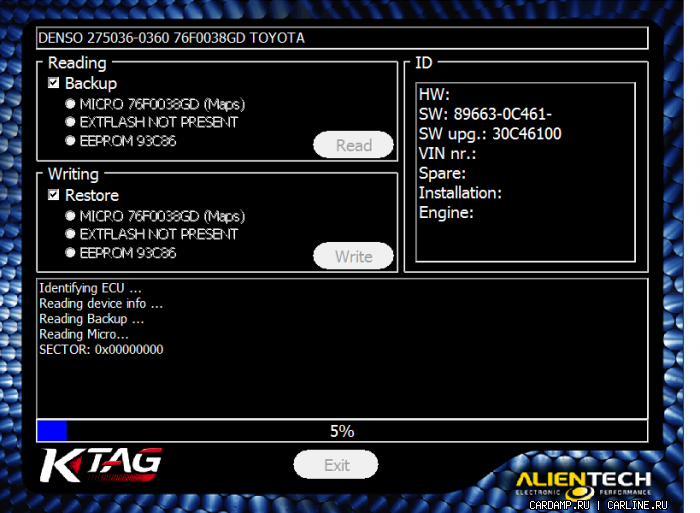Click 'Reading device info ...' log line
The width and height of the screenshot is (700, 513).
[101, 304]
